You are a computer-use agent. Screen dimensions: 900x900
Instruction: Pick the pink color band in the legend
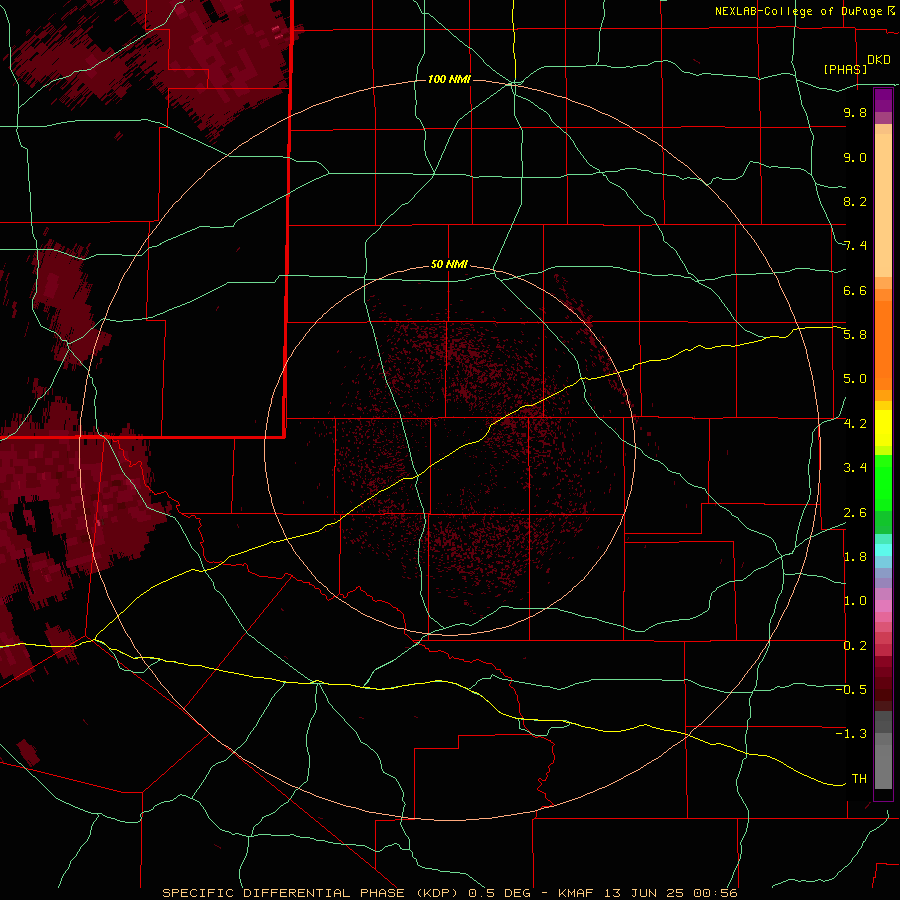coord(883,606)
